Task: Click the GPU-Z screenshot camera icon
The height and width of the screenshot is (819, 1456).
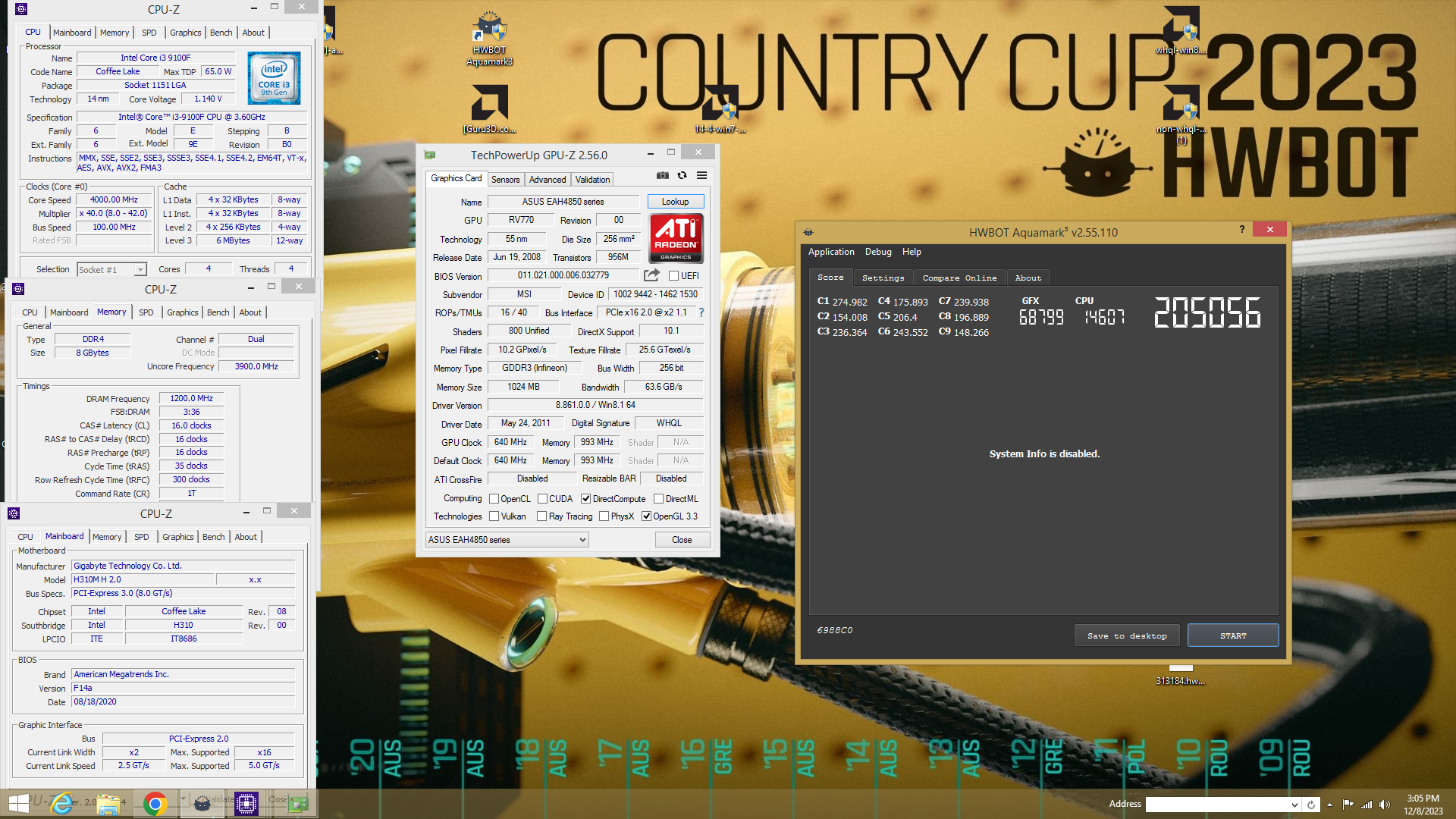Action: pos(662,175)
